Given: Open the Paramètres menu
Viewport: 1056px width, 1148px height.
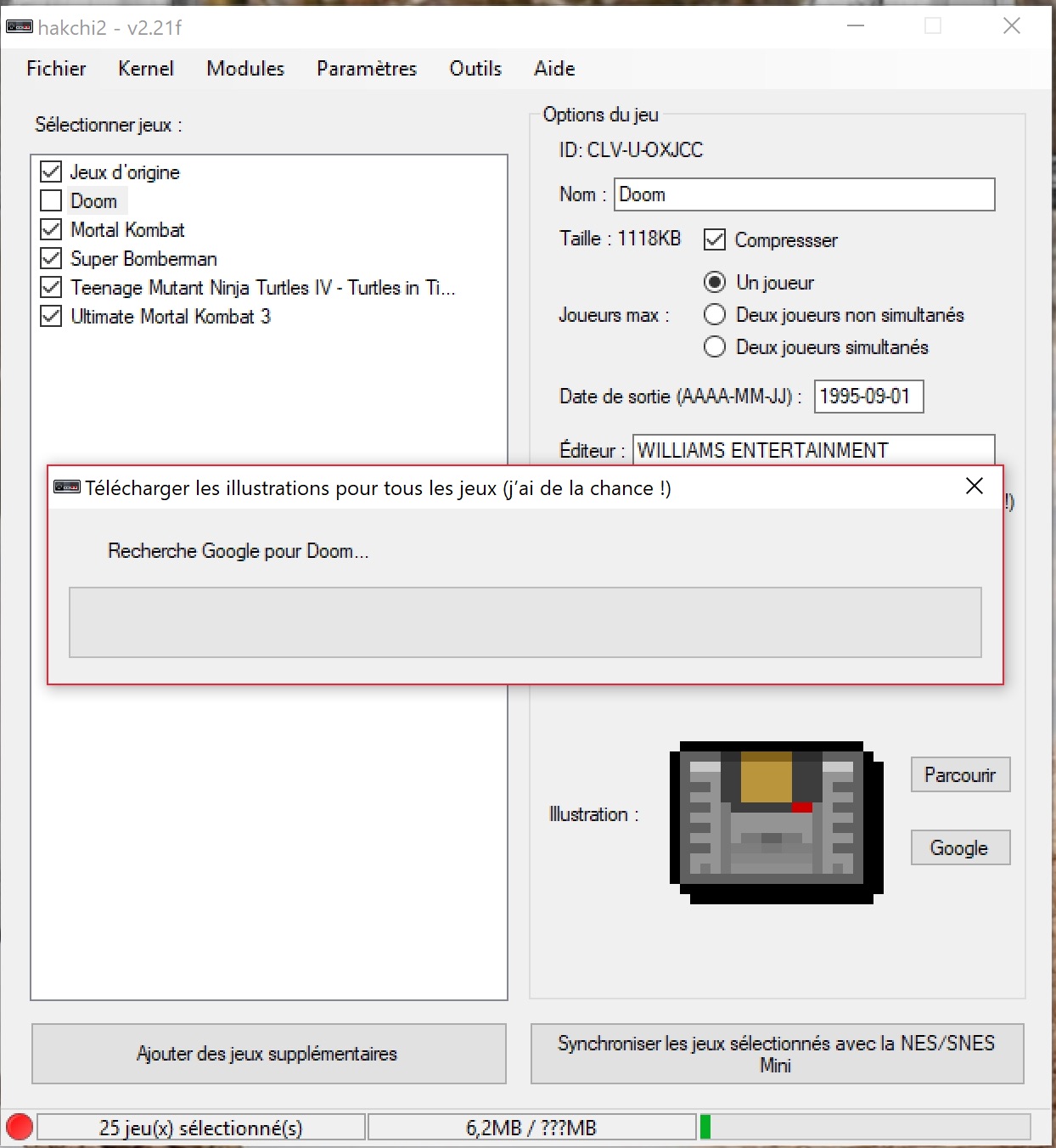Looking at the screenshot, I should [x=367, y=69].
